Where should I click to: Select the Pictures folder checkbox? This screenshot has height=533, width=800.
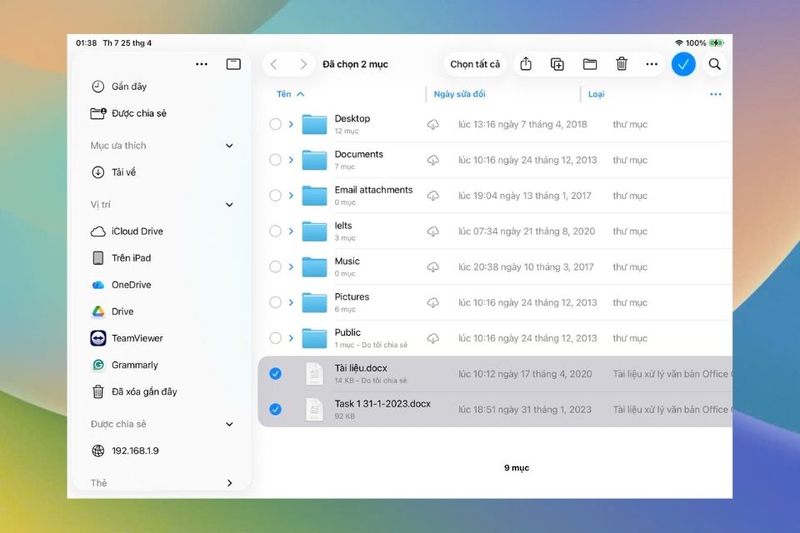click(x=275, y=302)
